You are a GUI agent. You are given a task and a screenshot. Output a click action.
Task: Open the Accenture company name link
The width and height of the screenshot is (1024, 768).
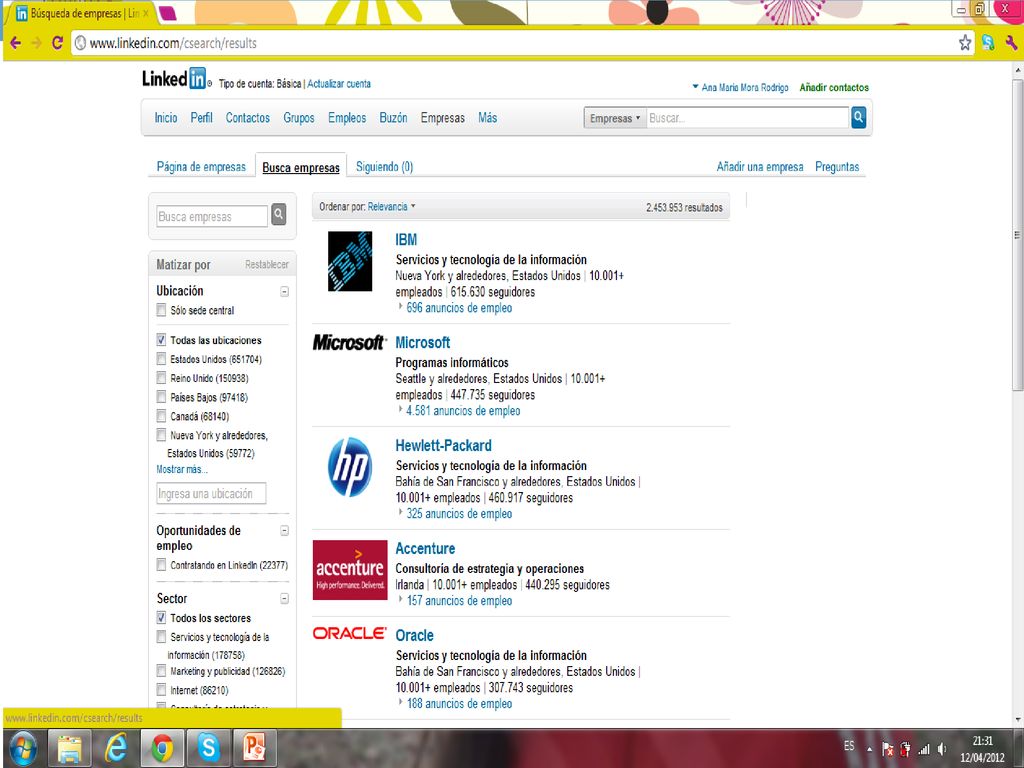(425, 549)
